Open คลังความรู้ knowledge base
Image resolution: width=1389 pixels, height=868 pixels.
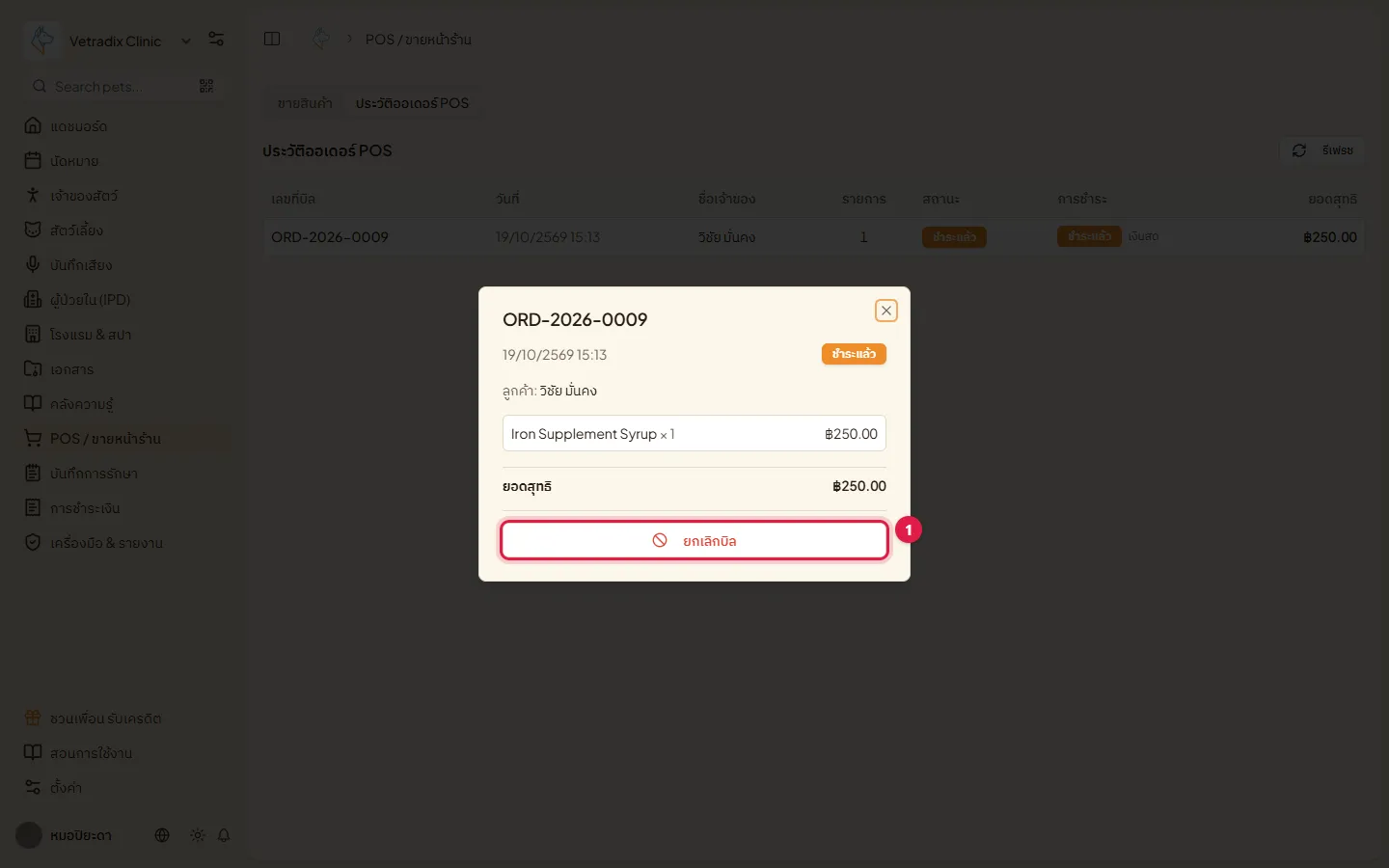coord(125,404)
